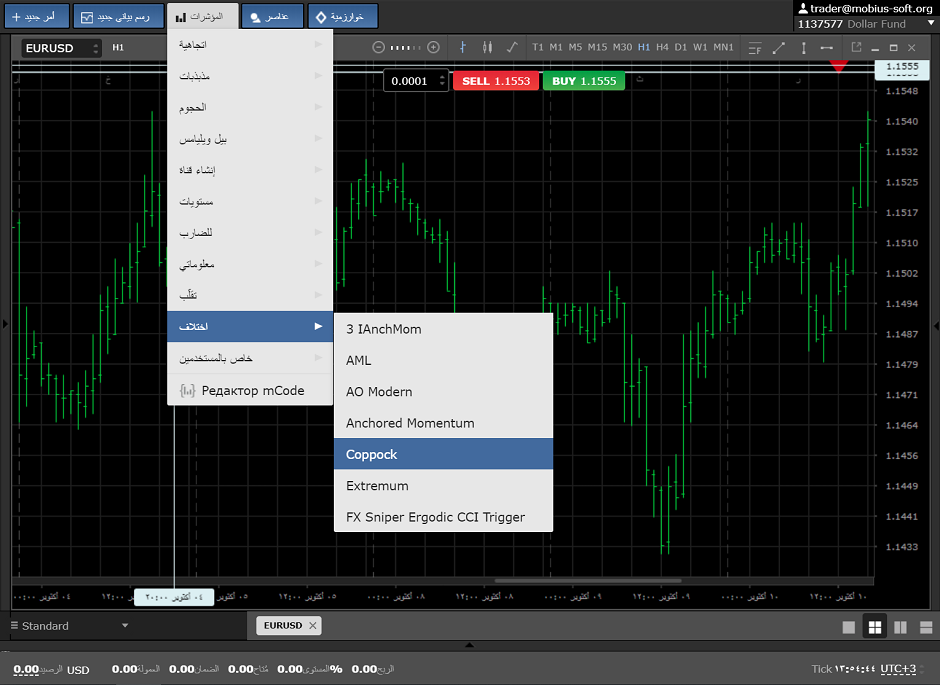Select the Extremum indicator

point(443,486)
